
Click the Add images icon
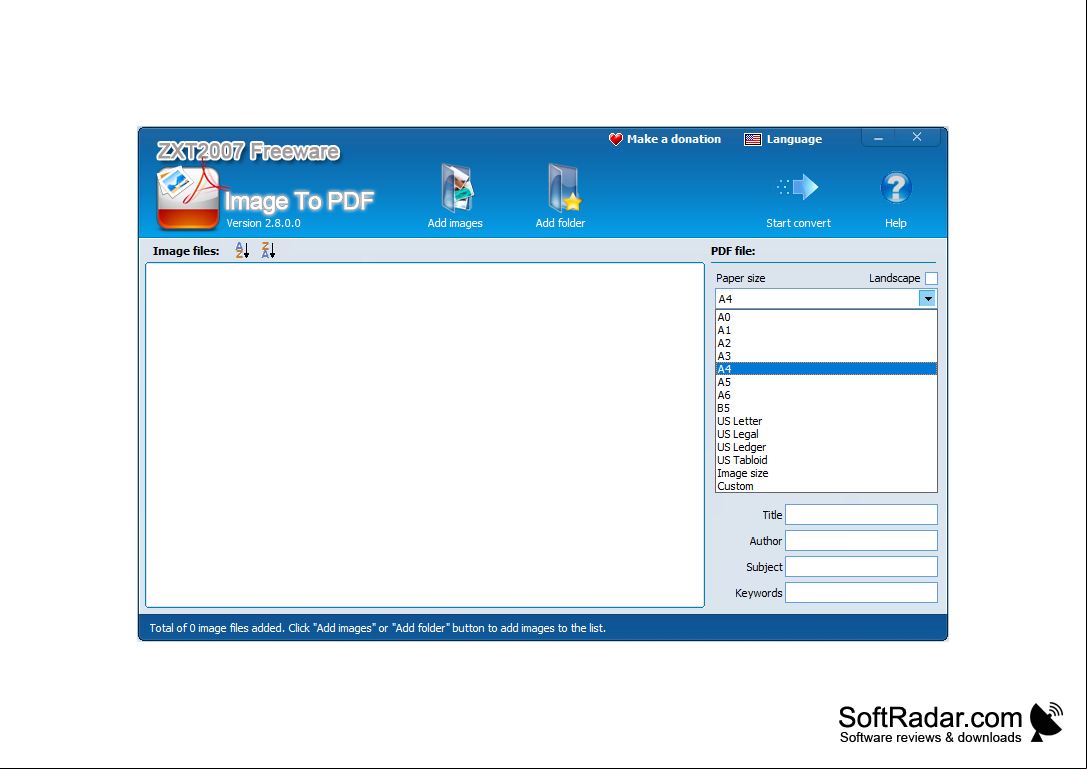(x=456, y=187)
